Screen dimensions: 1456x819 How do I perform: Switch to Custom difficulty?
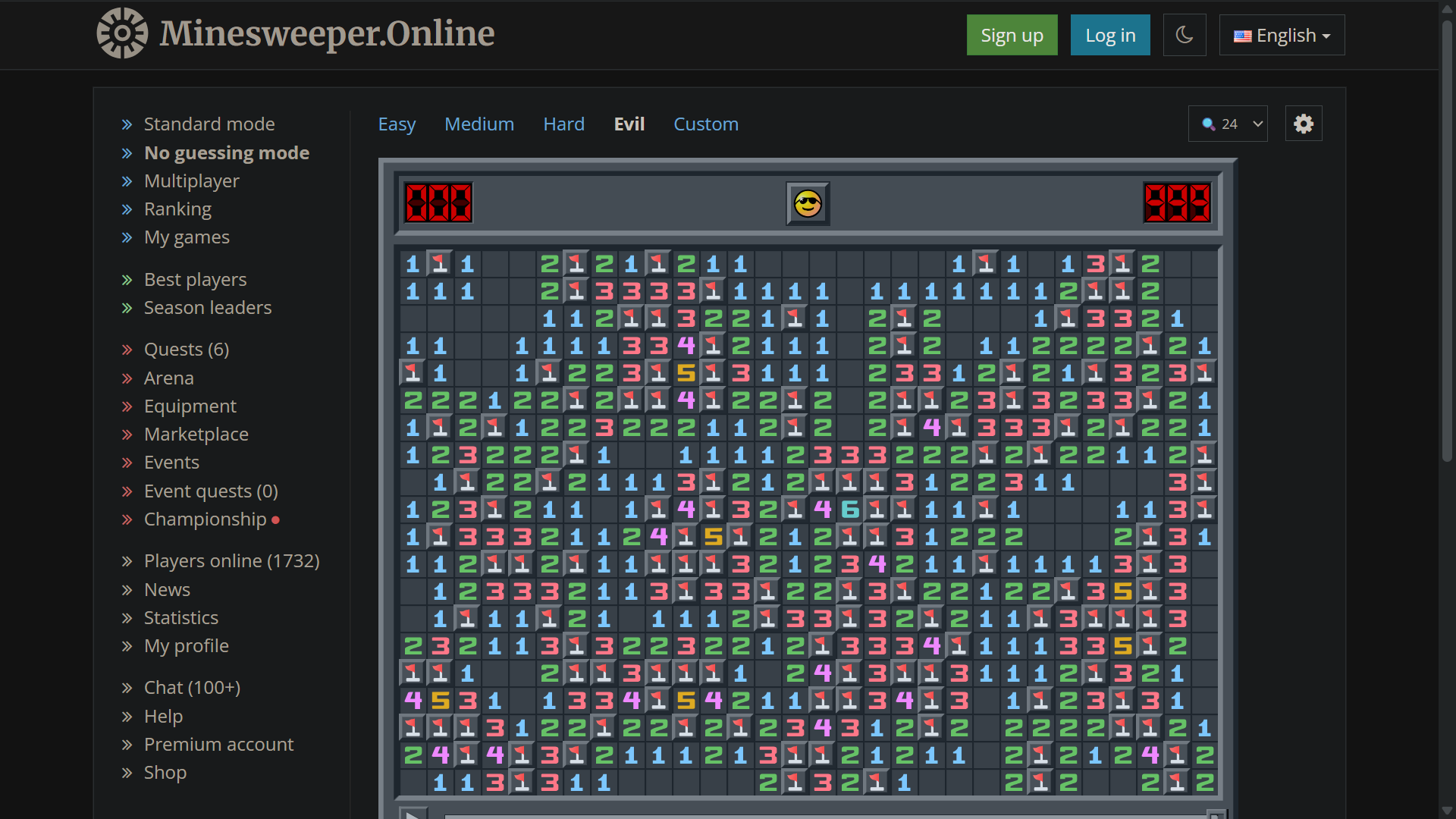coord(705,124)
